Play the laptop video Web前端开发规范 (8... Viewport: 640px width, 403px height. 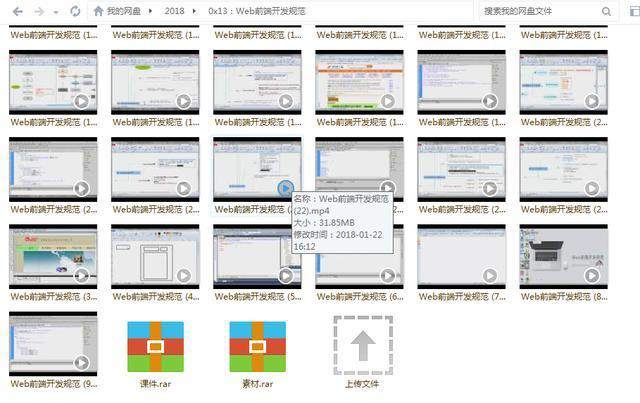[x=592, y=275]
